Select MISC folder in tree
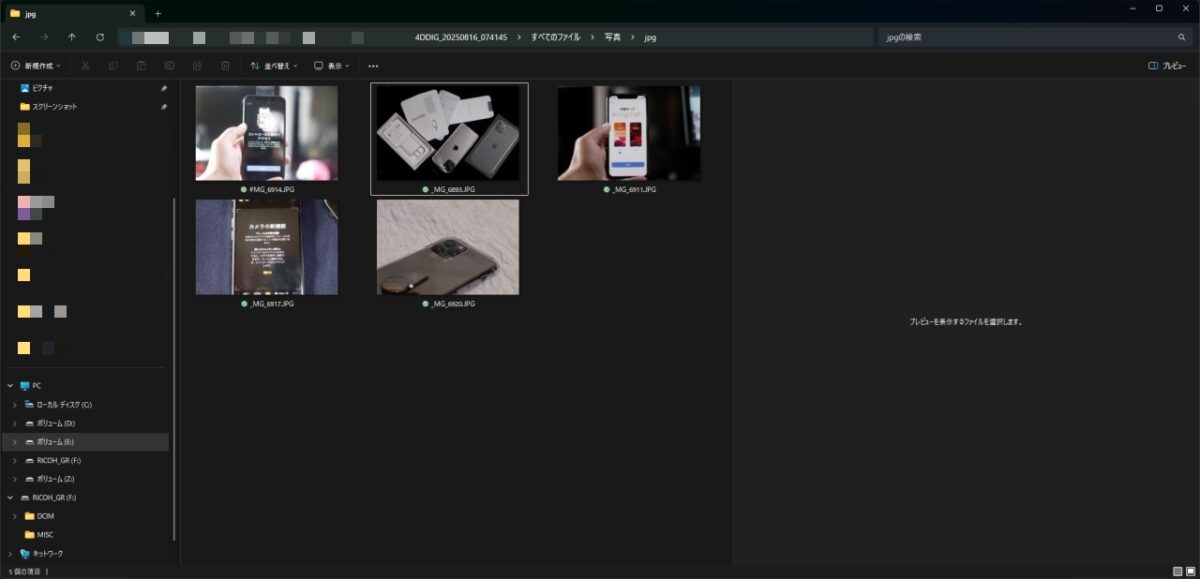This screenshot has width=1200, height=579. [x=45, y=534]
